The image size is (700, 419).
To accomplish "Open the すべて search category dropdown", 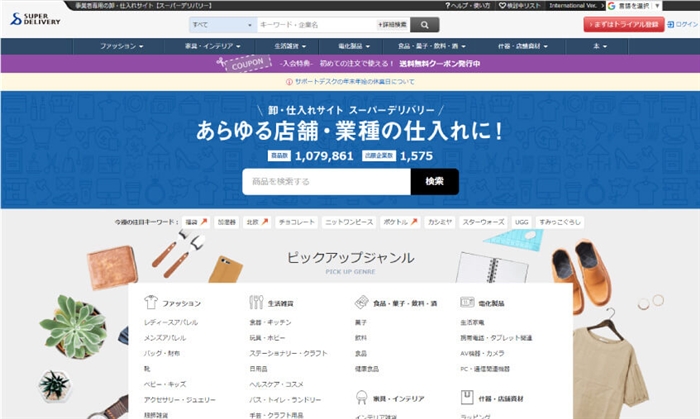I will click(x=221, y=25).
